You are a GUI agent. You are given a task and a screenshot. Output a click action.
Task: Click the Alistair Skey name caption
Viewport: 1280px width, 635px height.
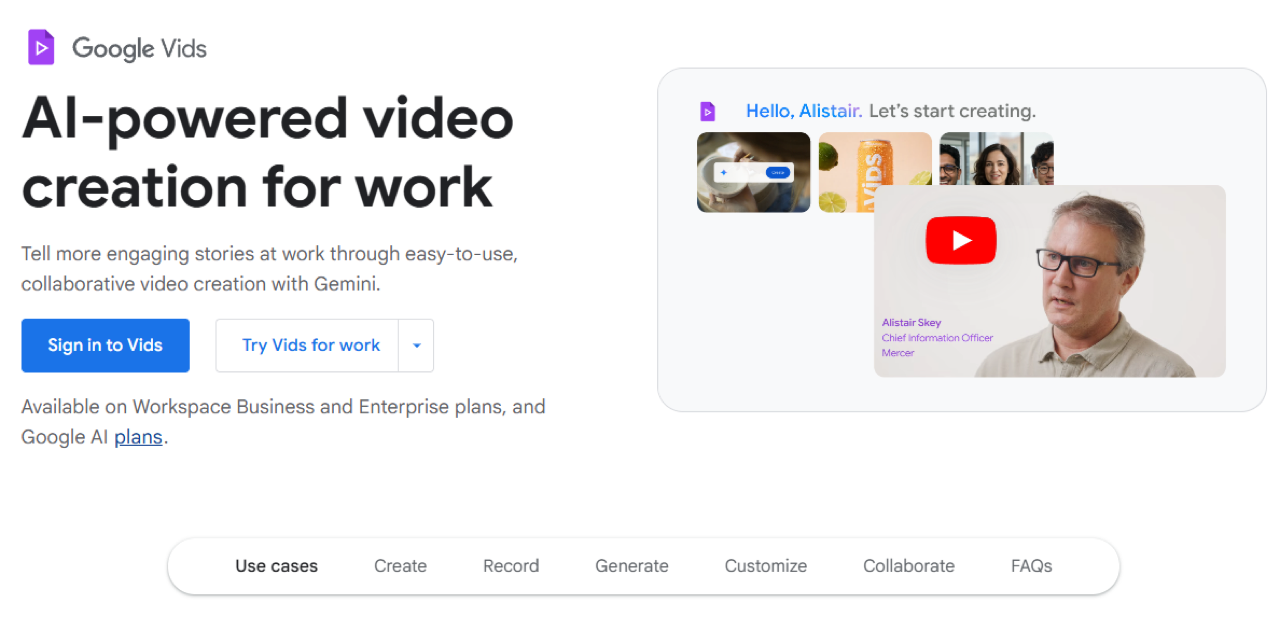[x=911, y=323]
